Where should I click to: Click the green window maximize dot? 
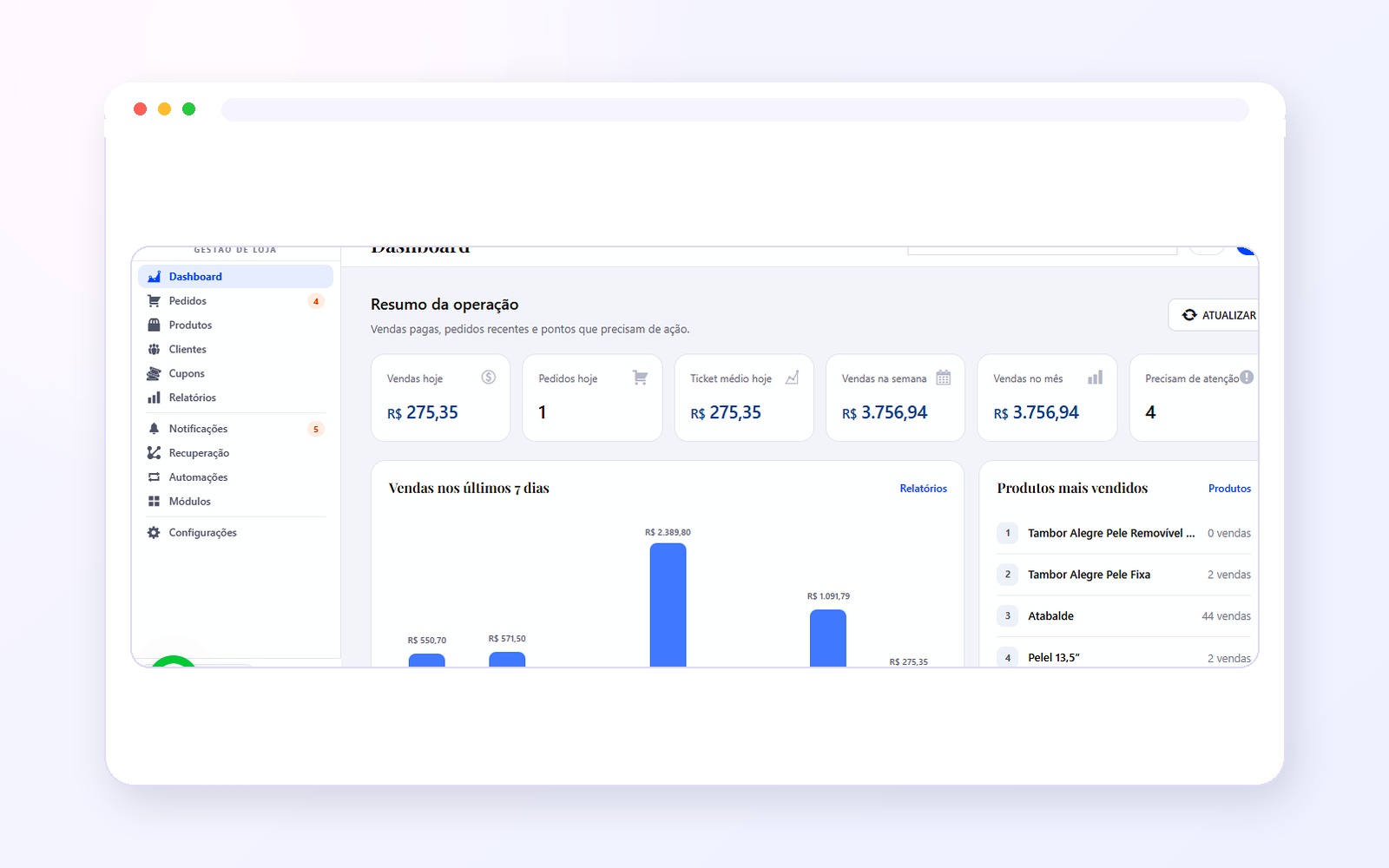click(x=188, y=108)
